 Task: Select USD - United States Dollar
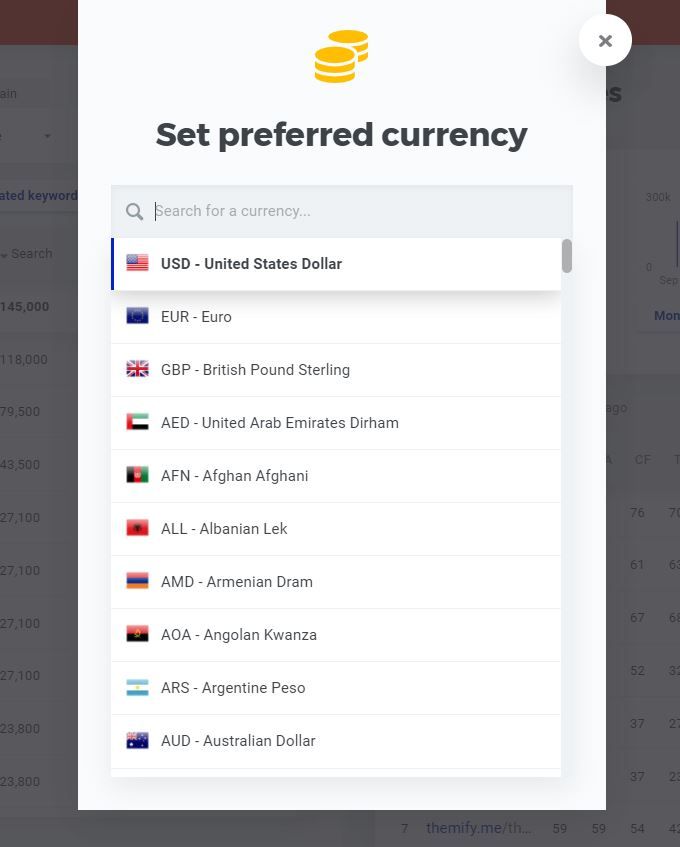(336, 264)
